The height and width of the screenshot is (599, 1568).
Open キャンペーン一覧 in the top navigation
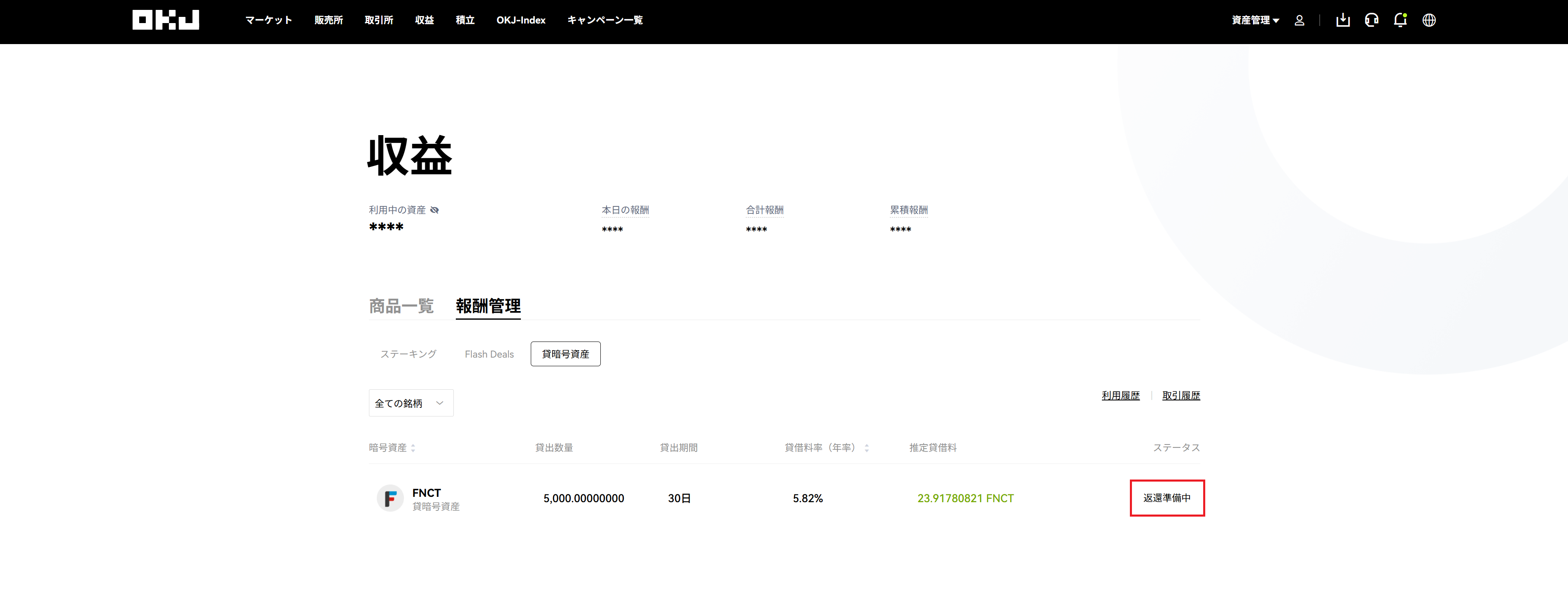coord(605,20)
